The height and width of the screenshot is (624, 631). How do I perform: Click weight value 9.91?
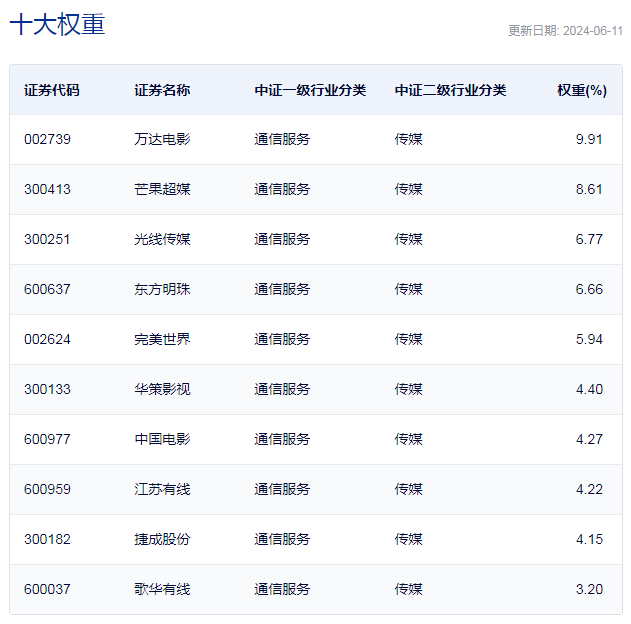click(x=589, y=139)
